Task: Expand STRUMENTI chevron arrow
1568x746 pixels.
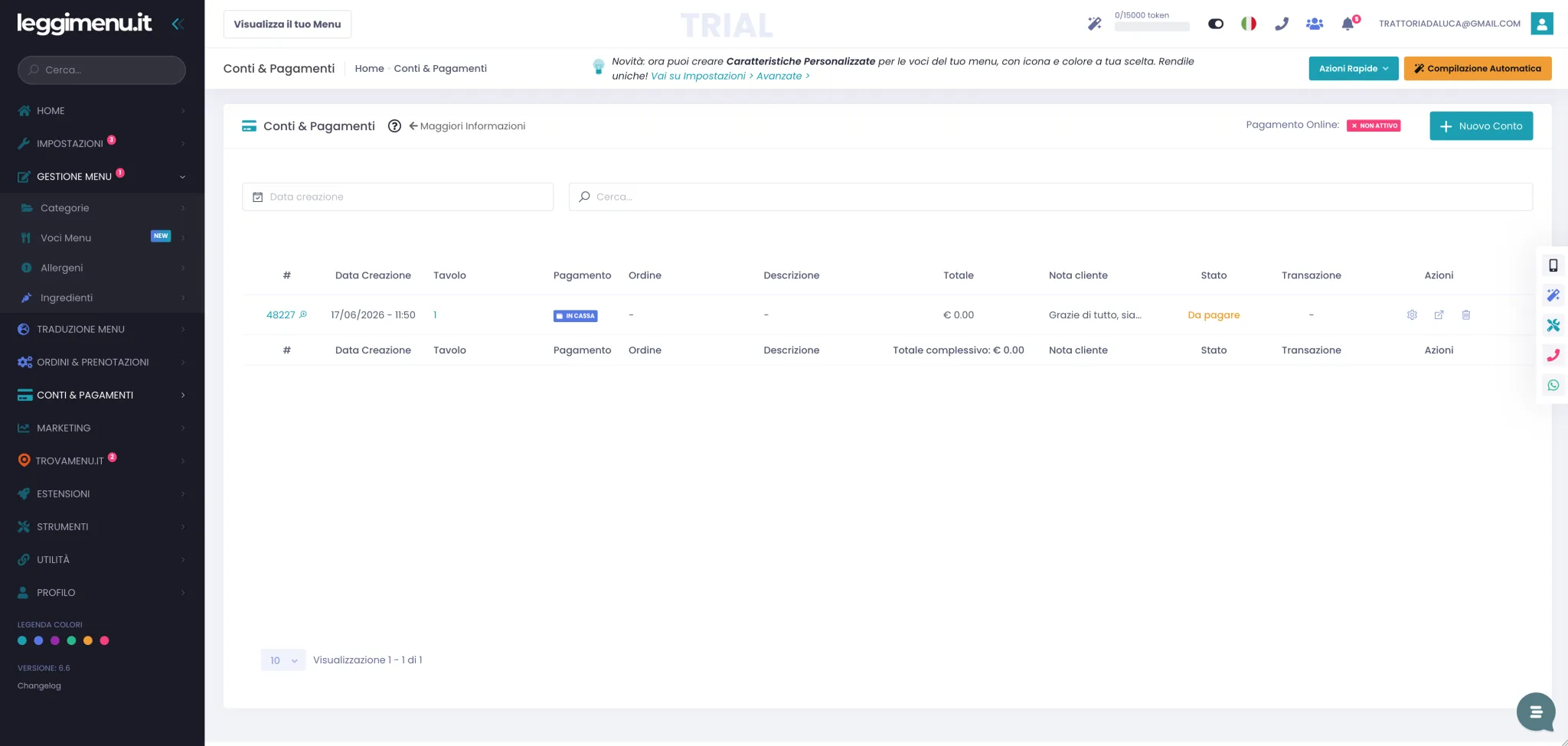Action: coord(183,526)
